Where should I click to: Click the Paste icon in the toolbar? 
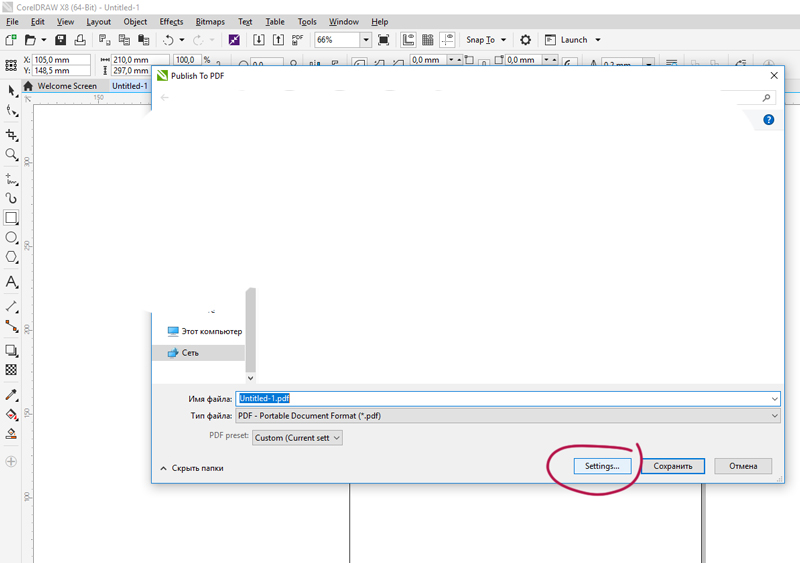coord(144,40)
